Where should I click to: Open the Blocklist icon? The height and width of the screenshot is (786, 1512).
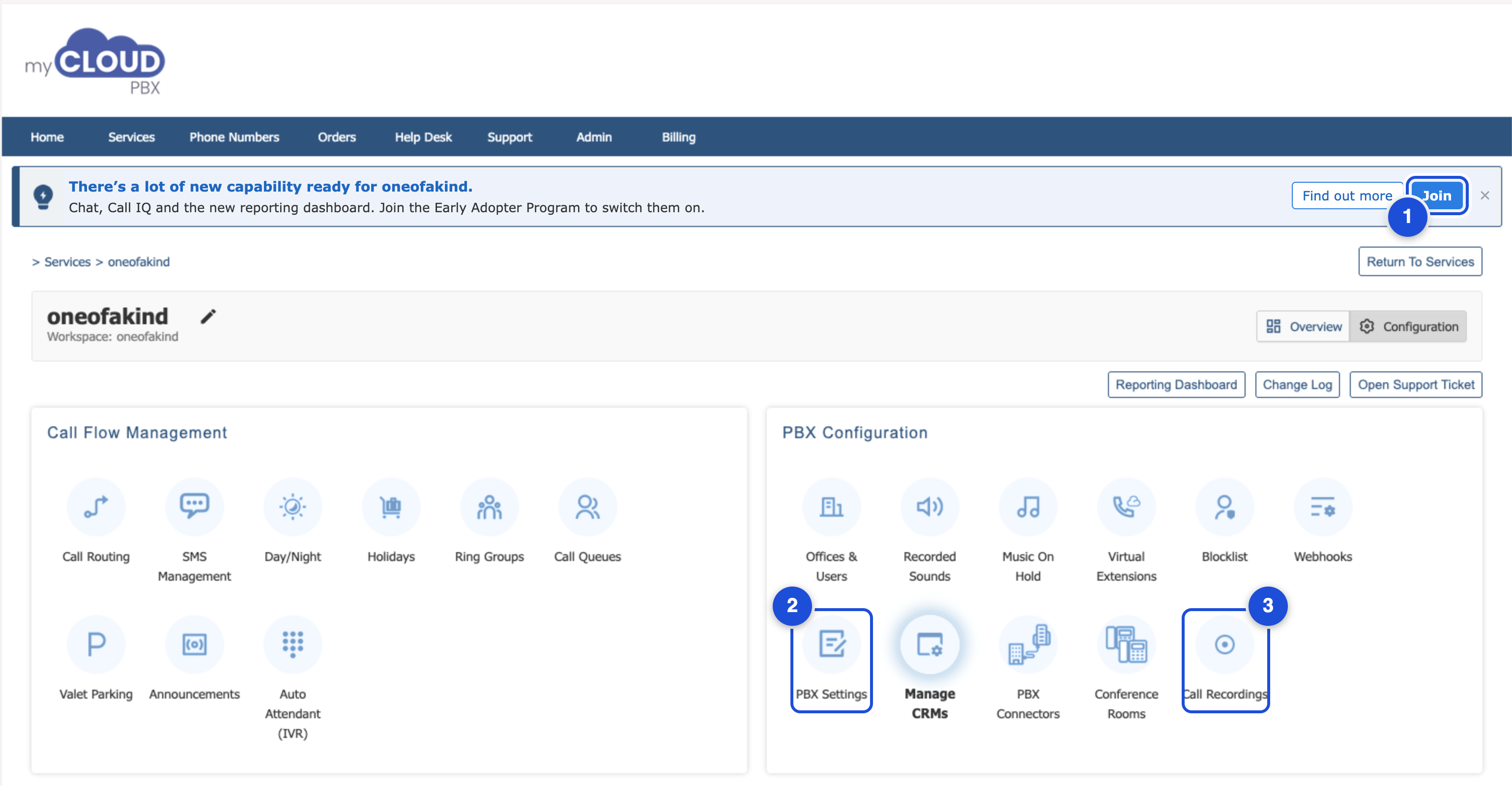tap(1224, 507)
